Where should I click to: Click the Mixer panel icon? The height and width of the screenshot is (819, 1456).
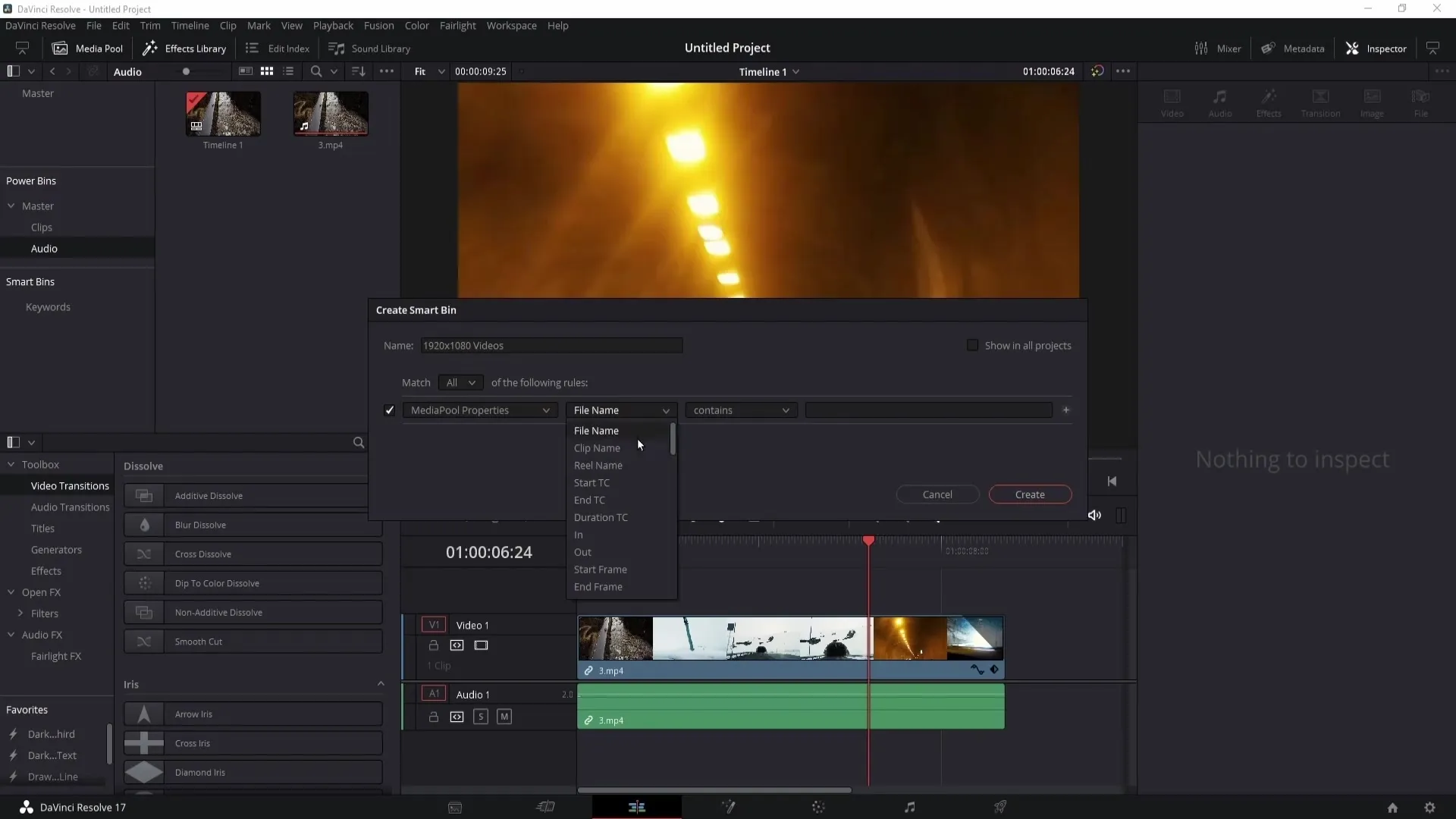[1201, 47]
